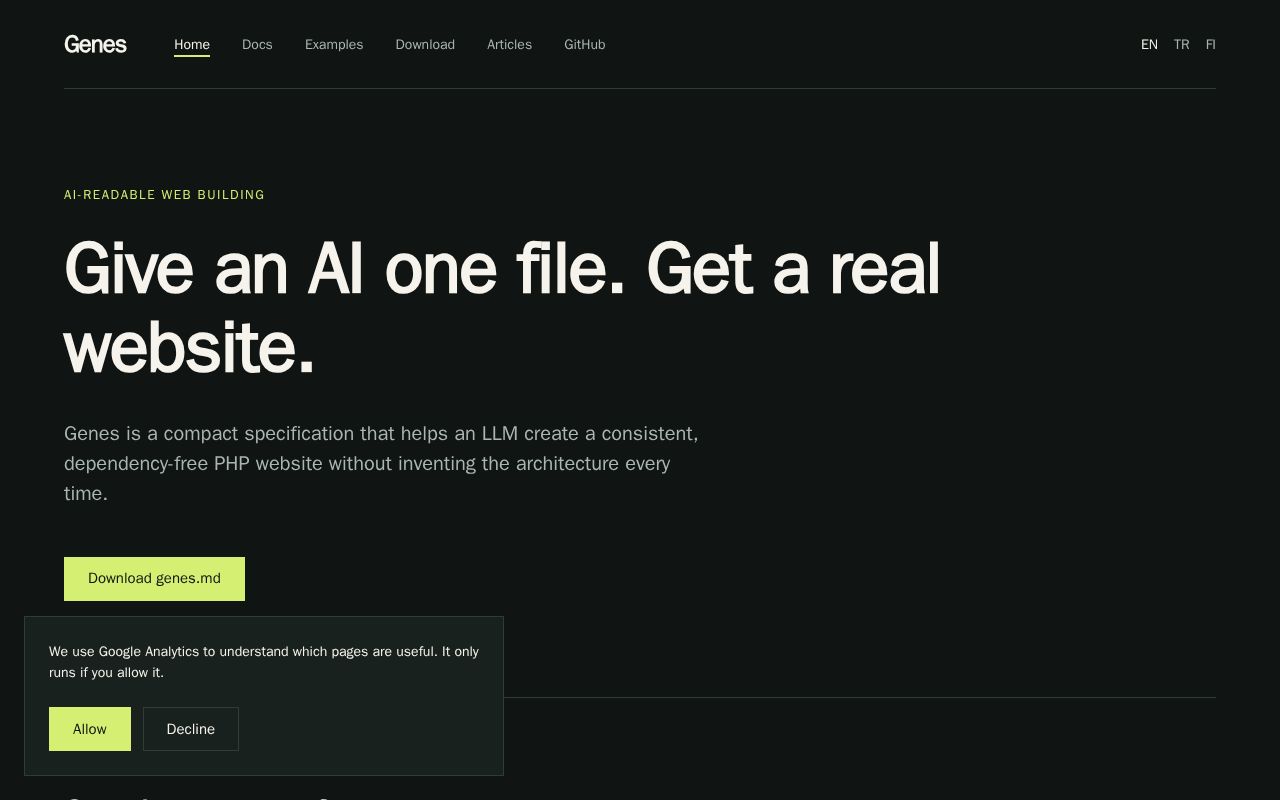
Task: Visit the GitHub link in the navigation
Action: coord(584,45)
